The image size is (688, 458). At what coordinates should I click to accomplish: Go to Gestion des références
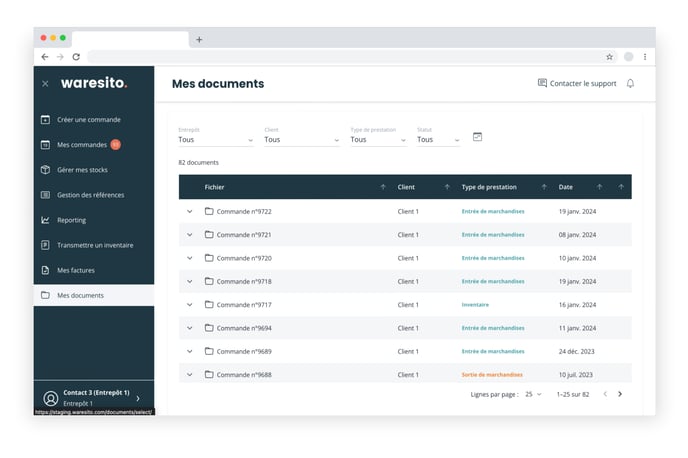[x=90, y=195]
